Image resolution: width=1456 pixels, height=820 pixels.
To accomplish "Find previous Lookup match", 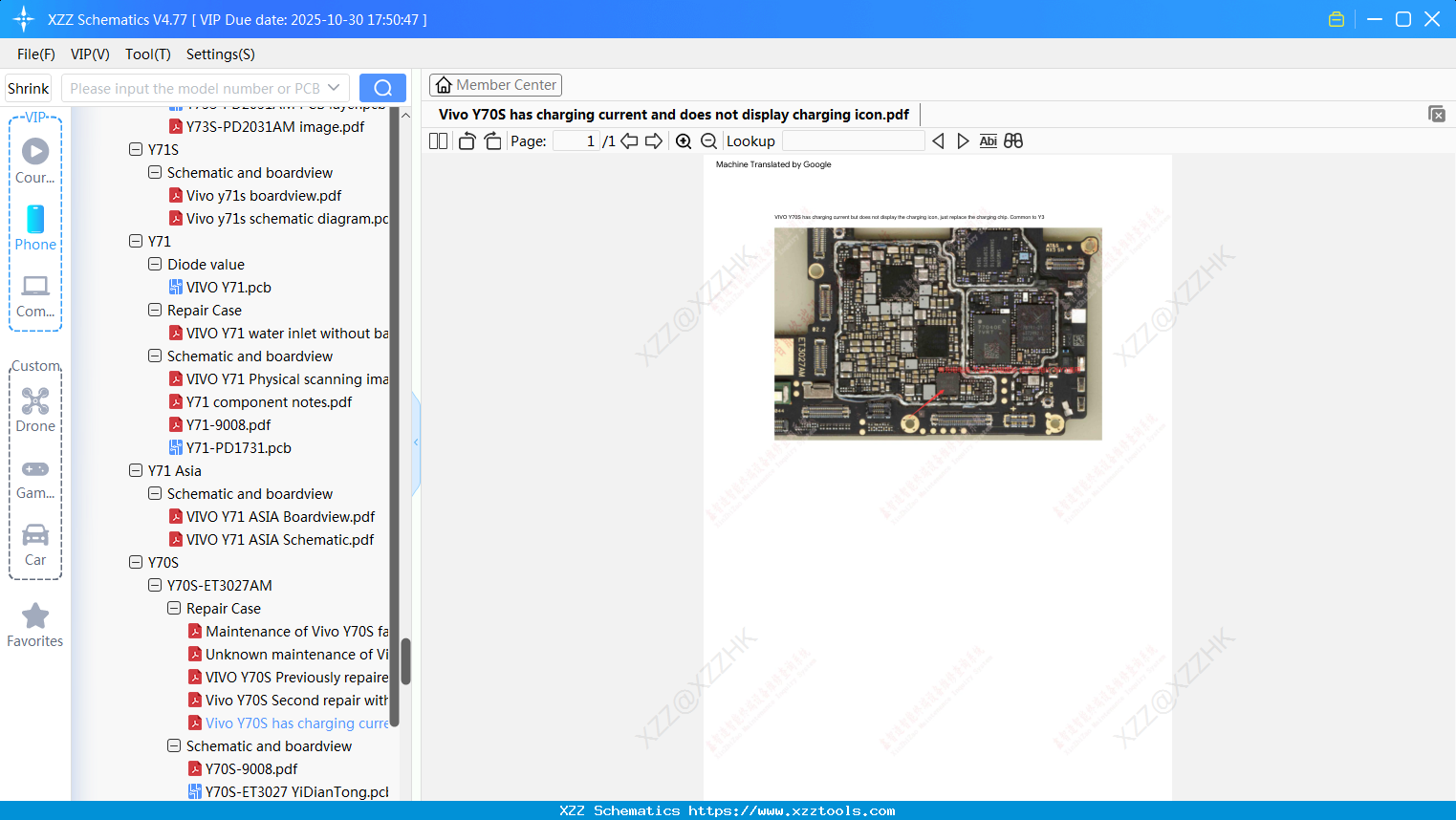I will tap(938, 141).
